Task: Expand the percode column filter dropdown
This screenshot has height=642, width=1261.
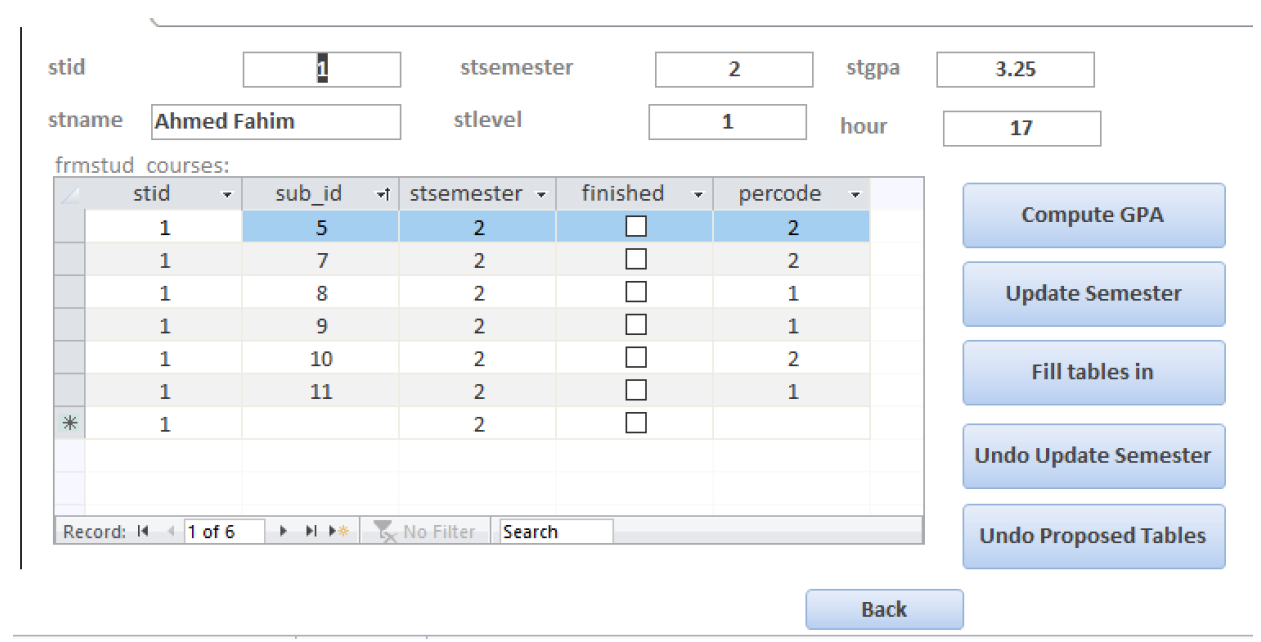Action: pyautogui.click(x=855, y=195)
